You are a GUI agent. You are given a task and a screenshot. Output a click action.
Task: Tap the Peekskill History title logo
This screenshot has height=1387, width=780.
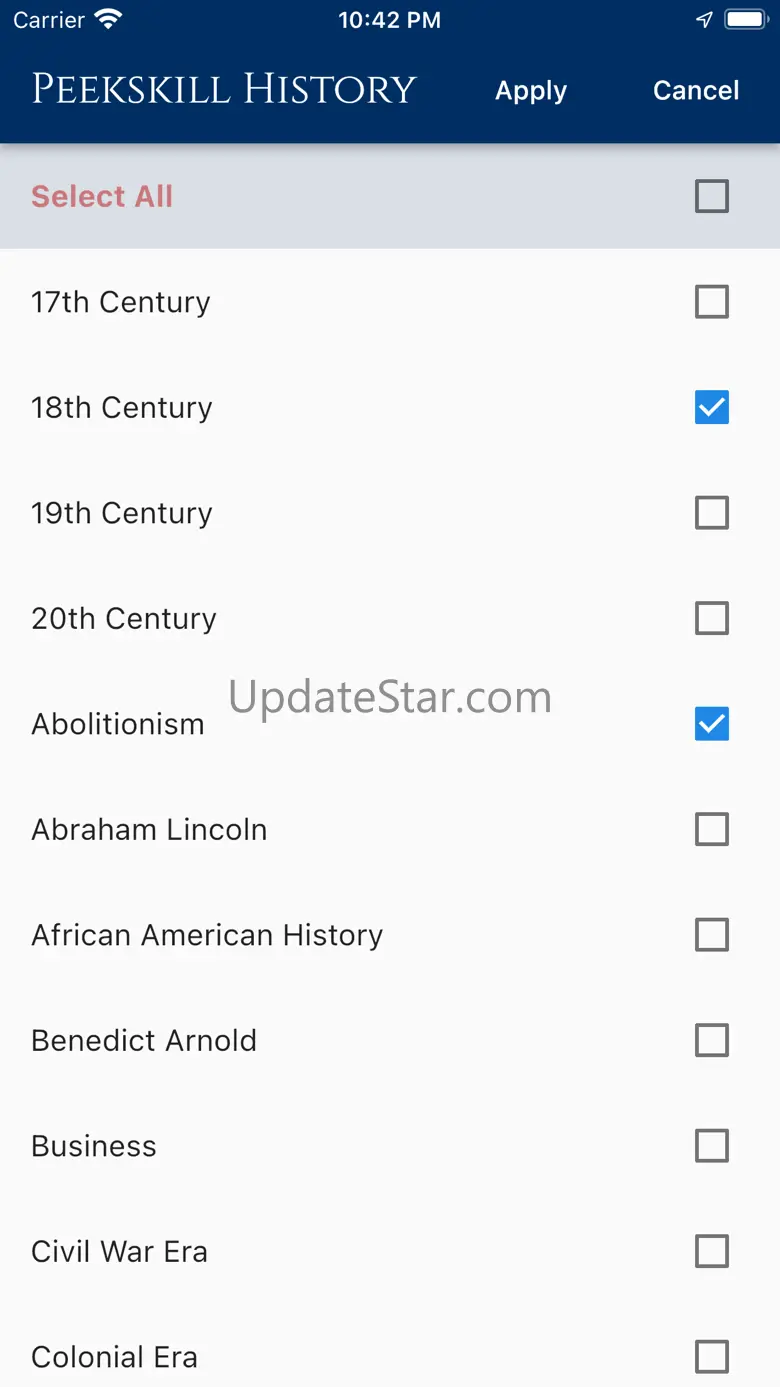[223, 90]
